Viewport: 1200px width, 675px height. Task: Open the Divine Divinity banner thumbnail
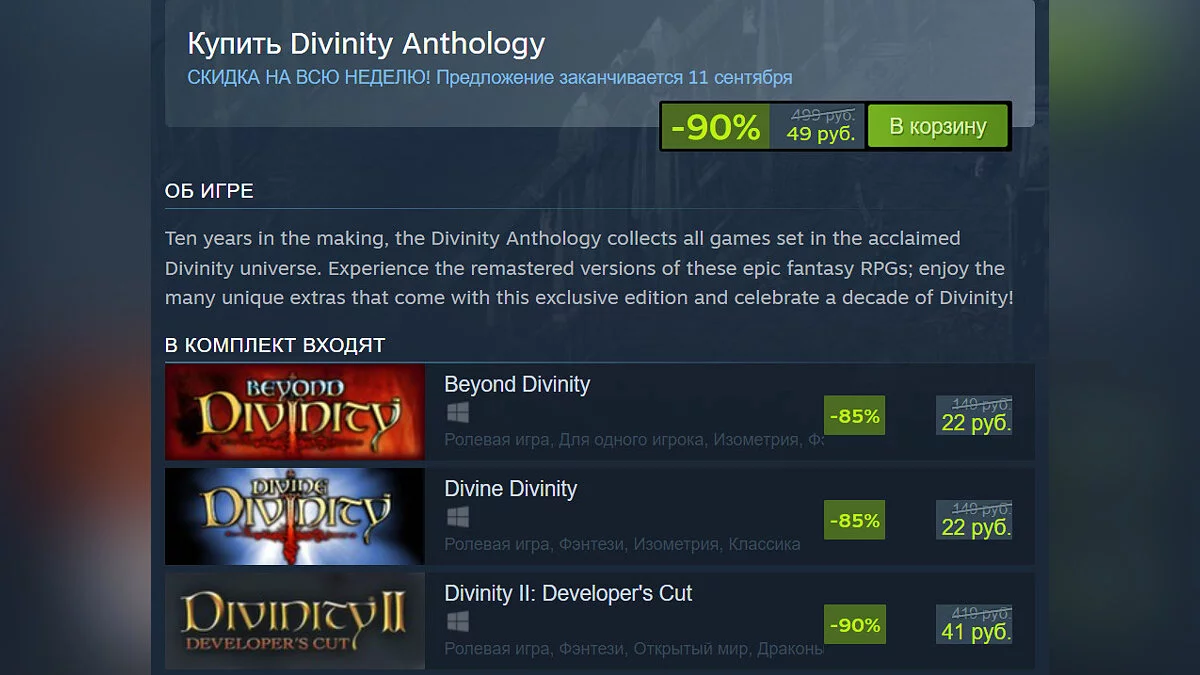click(x=295, y=516)
